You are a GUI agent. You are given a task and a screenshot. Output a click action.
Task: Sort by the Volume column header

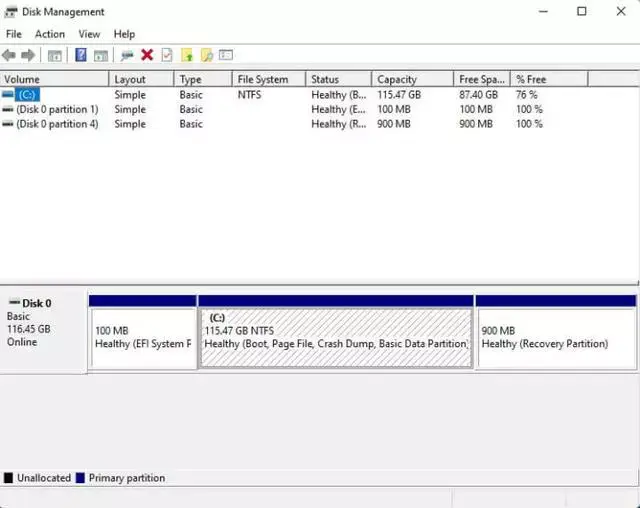(54, 79)
